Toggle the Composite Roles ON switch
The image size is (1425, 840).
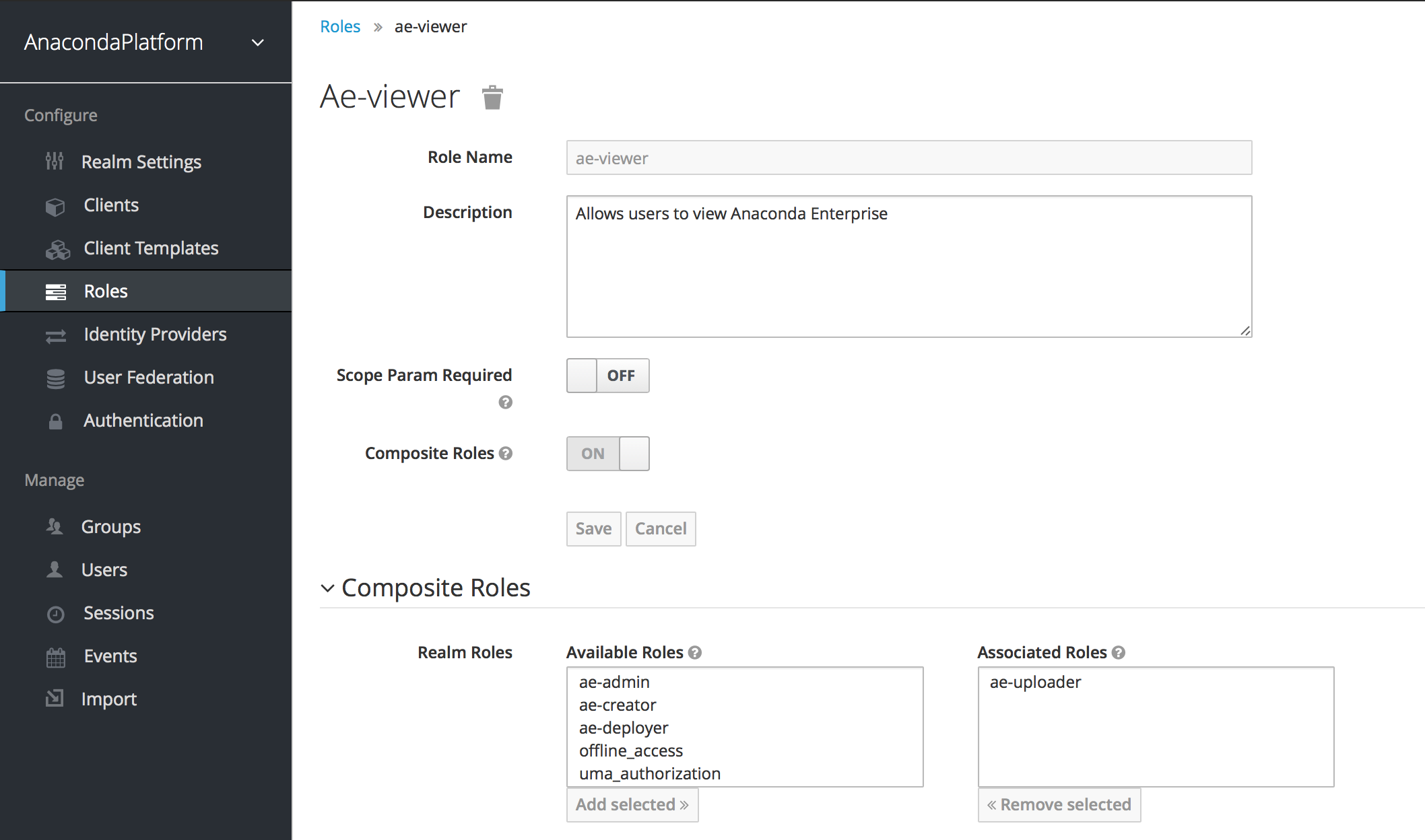(607, 454)
